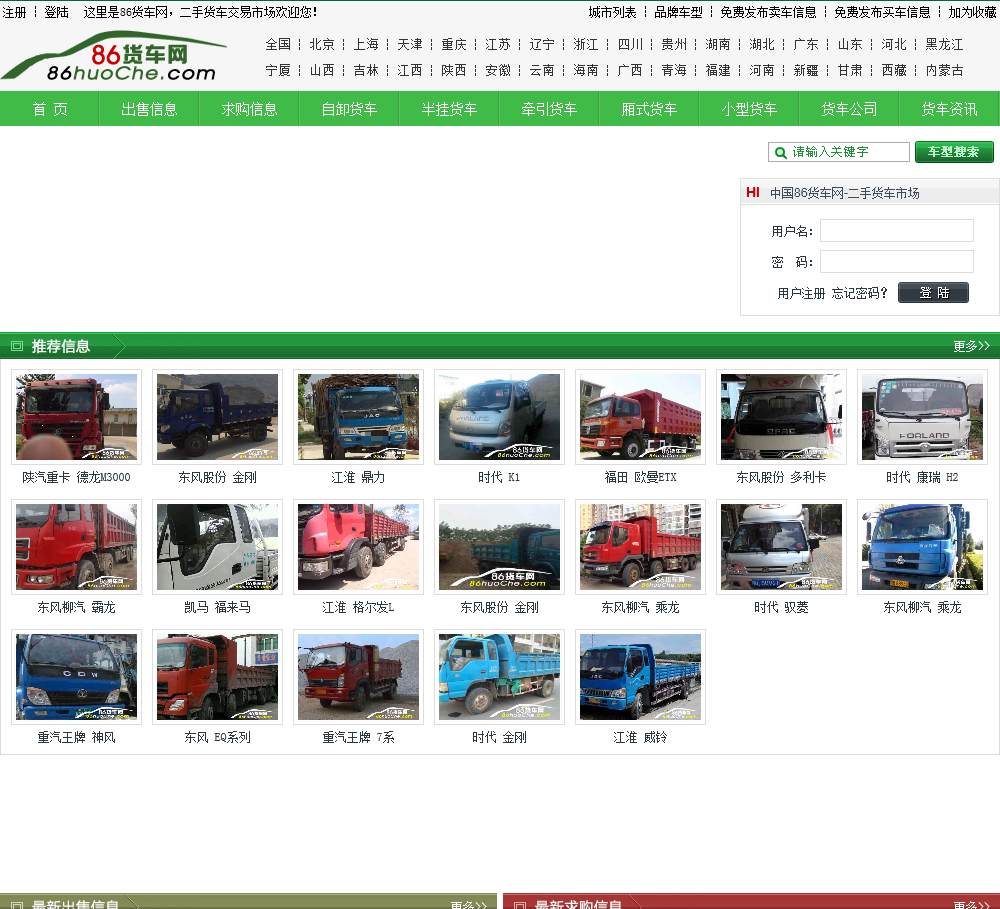
Task: Open the 城市列表 top link
Action: click(612, 12)
